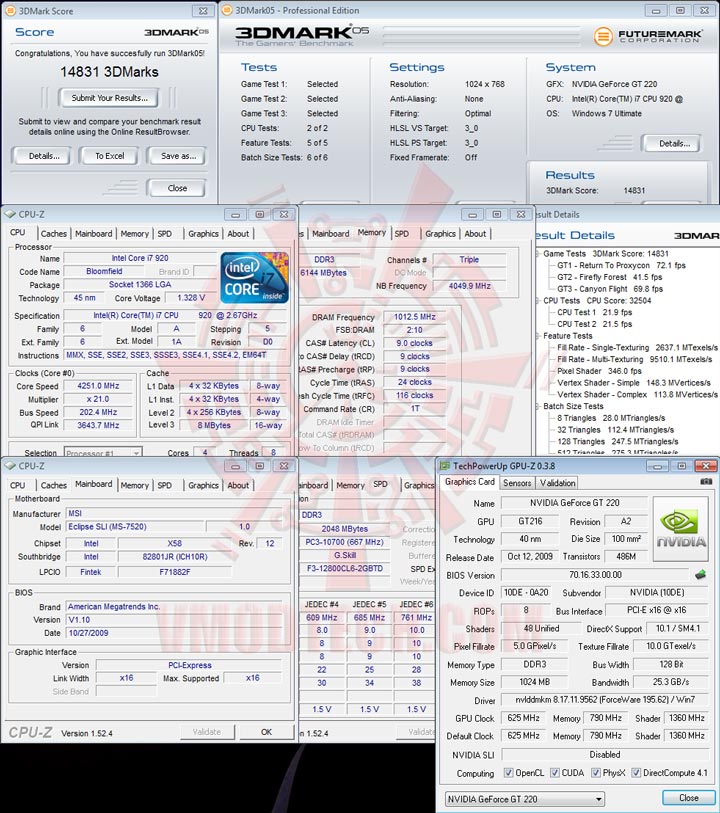720x813 pixels.
Task: Click the 3DMark05 Professional Edition title icon
Action: tap(227, 10)
